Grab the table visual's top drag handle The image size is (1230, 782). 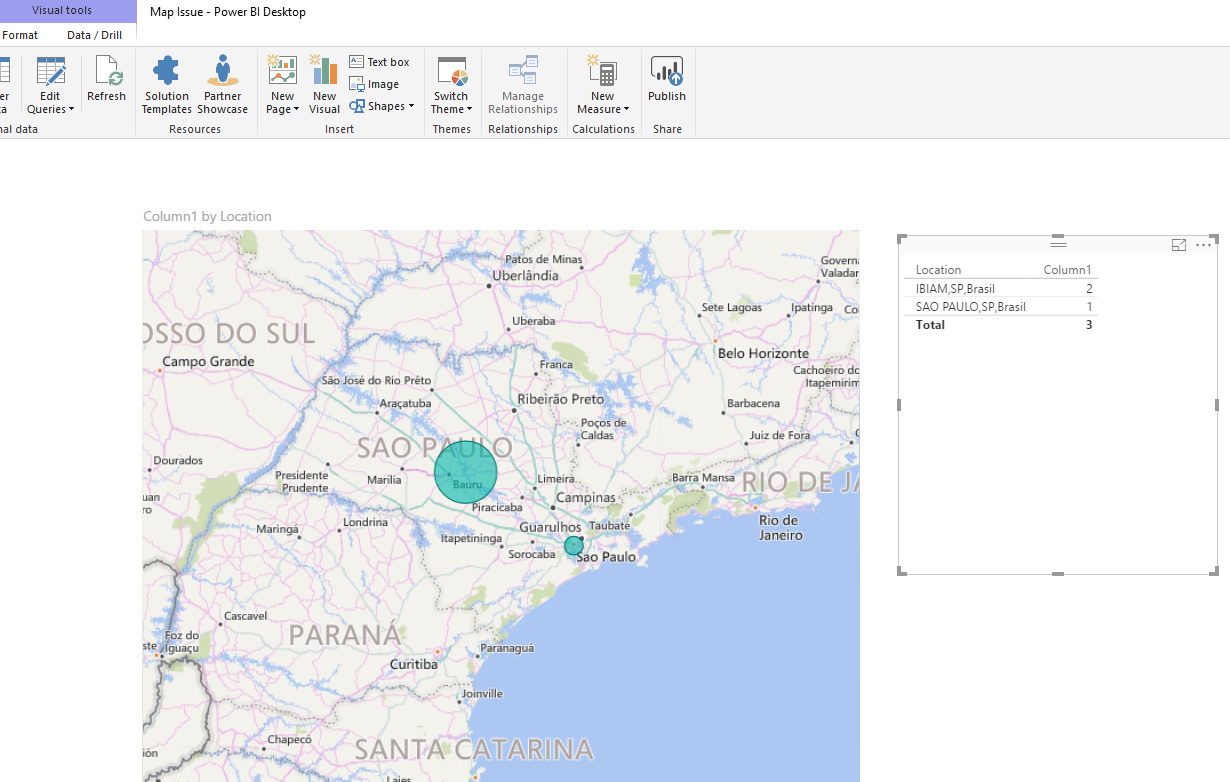pos(1058,243)
